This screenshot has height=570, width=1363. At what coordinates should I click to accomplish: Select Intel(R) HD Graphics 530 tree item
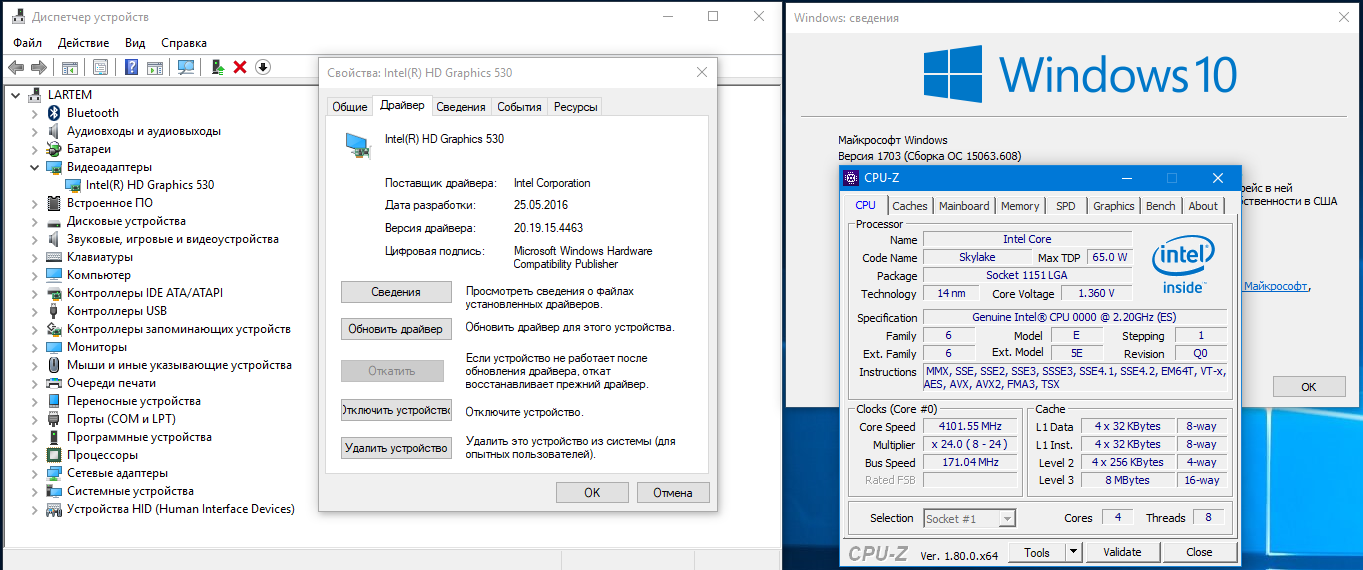point(150,185)
